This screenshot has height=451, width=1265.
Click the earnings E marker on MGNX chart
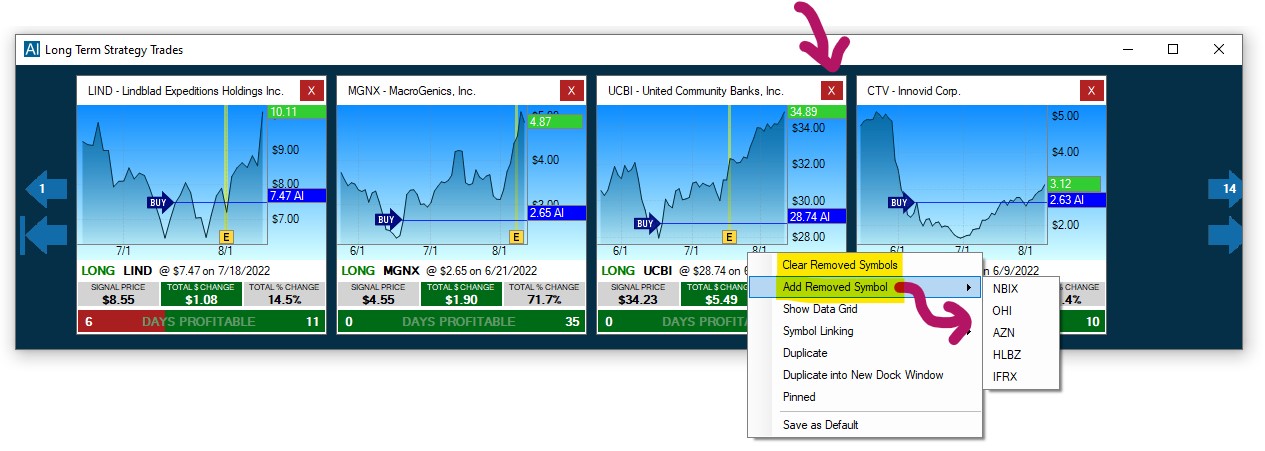click(516, 237)
